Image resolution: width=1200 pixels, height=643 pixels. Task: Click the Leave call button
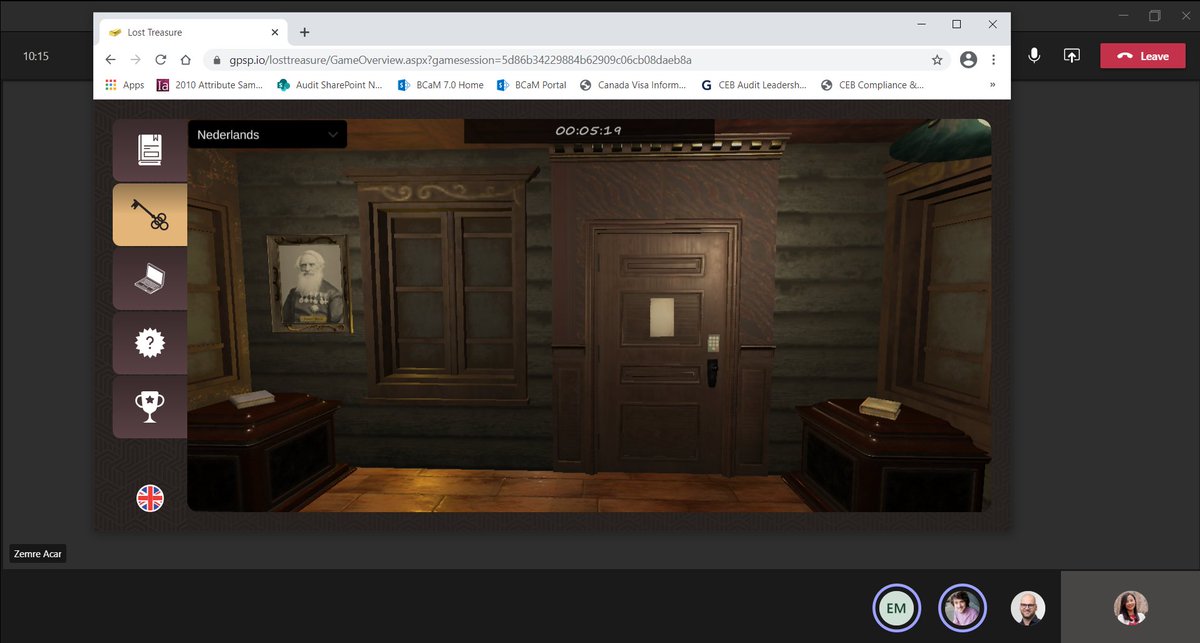pos(1143,56)
